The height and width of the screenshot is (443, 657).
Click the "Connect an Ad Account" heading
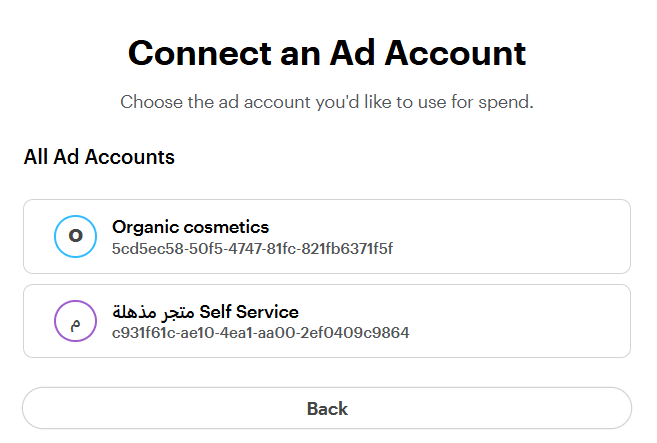(x=327, y=52)
